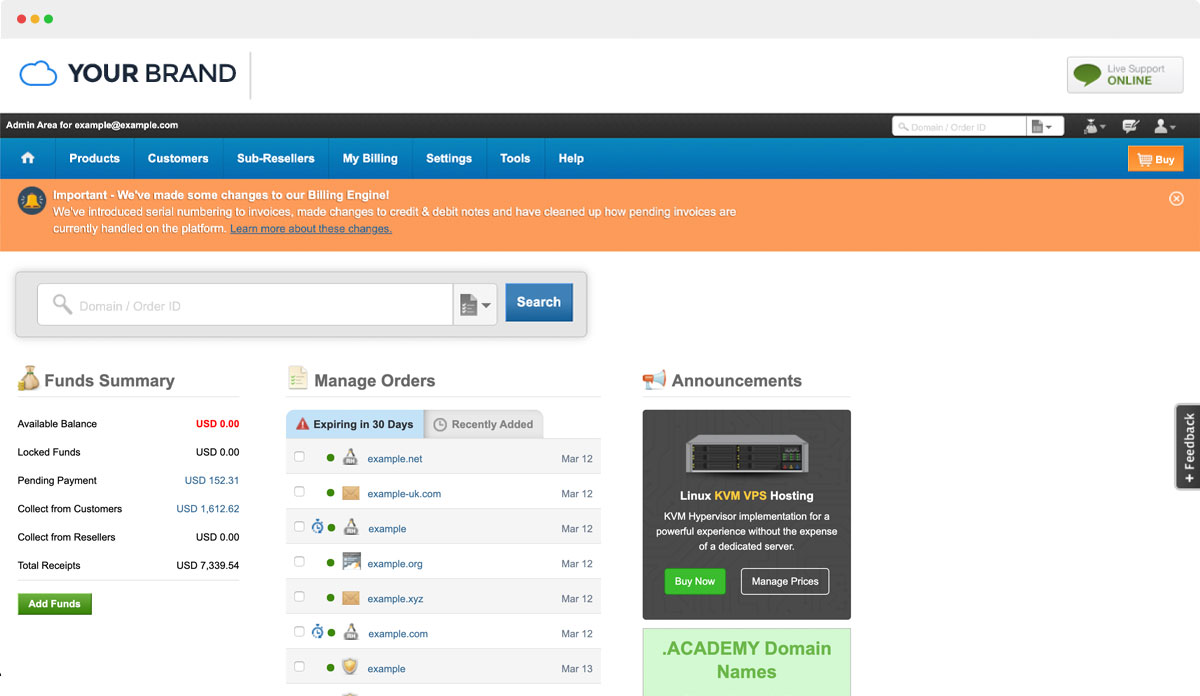1200x696 pixels.
Task: Open the Feedback side tab
Action: tap(1188, 447)
